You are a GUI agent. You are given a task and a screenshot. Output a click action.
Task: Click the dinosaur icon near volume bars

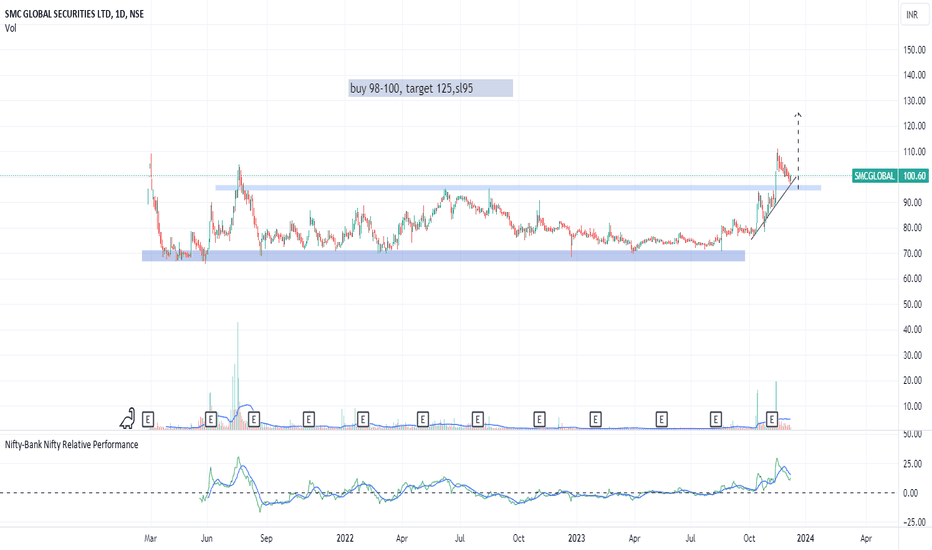(x=128, y=418)
